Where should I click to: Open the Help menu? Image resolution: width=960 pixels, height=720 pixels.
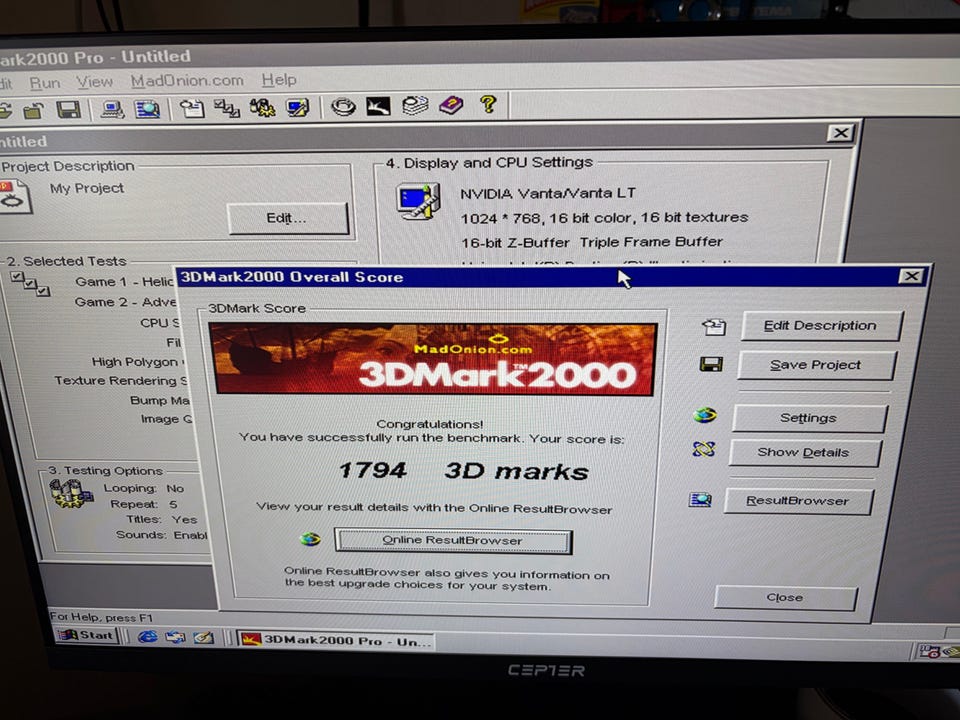pyautogui.click(x=279, y=80)
